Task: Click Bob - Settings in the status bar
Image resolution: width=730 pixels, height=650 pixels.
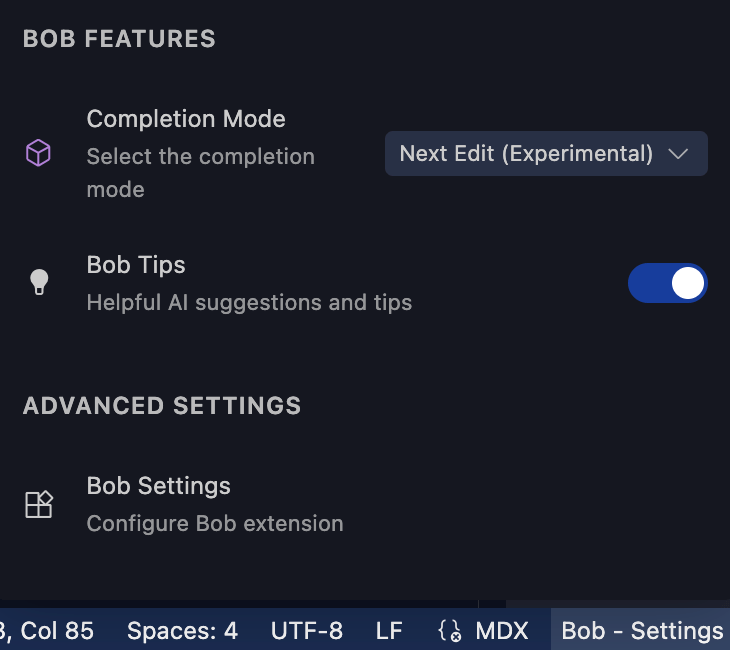Action: tap(642, 631)
